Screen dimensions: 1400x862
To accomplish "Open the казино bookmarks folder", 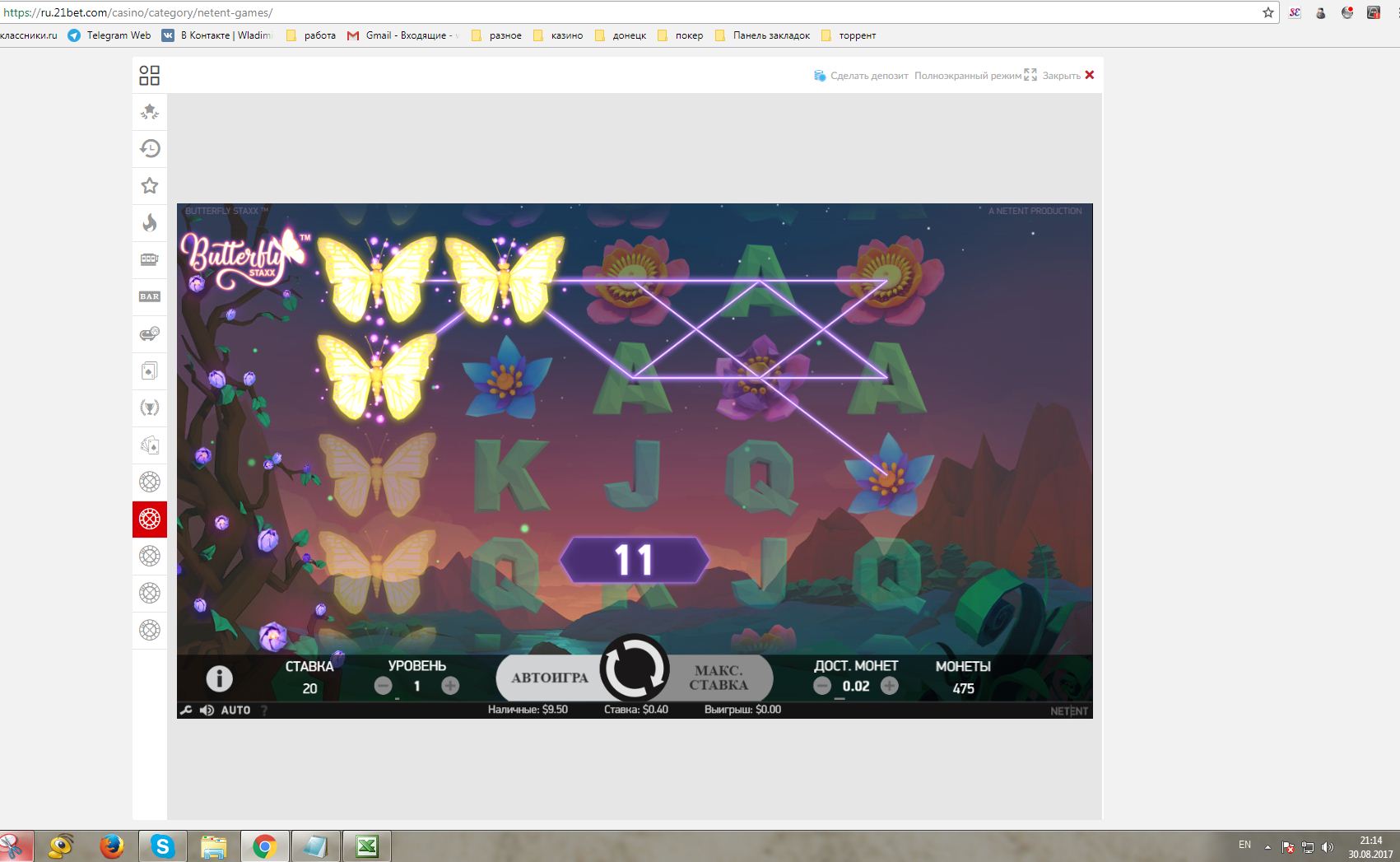I will pos(558,35).
